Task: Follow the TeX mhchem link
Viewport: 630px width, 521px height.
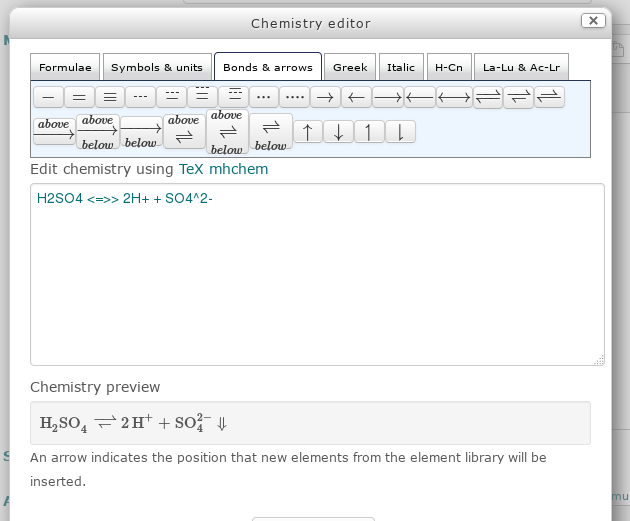Action: [x=223, y=169]
